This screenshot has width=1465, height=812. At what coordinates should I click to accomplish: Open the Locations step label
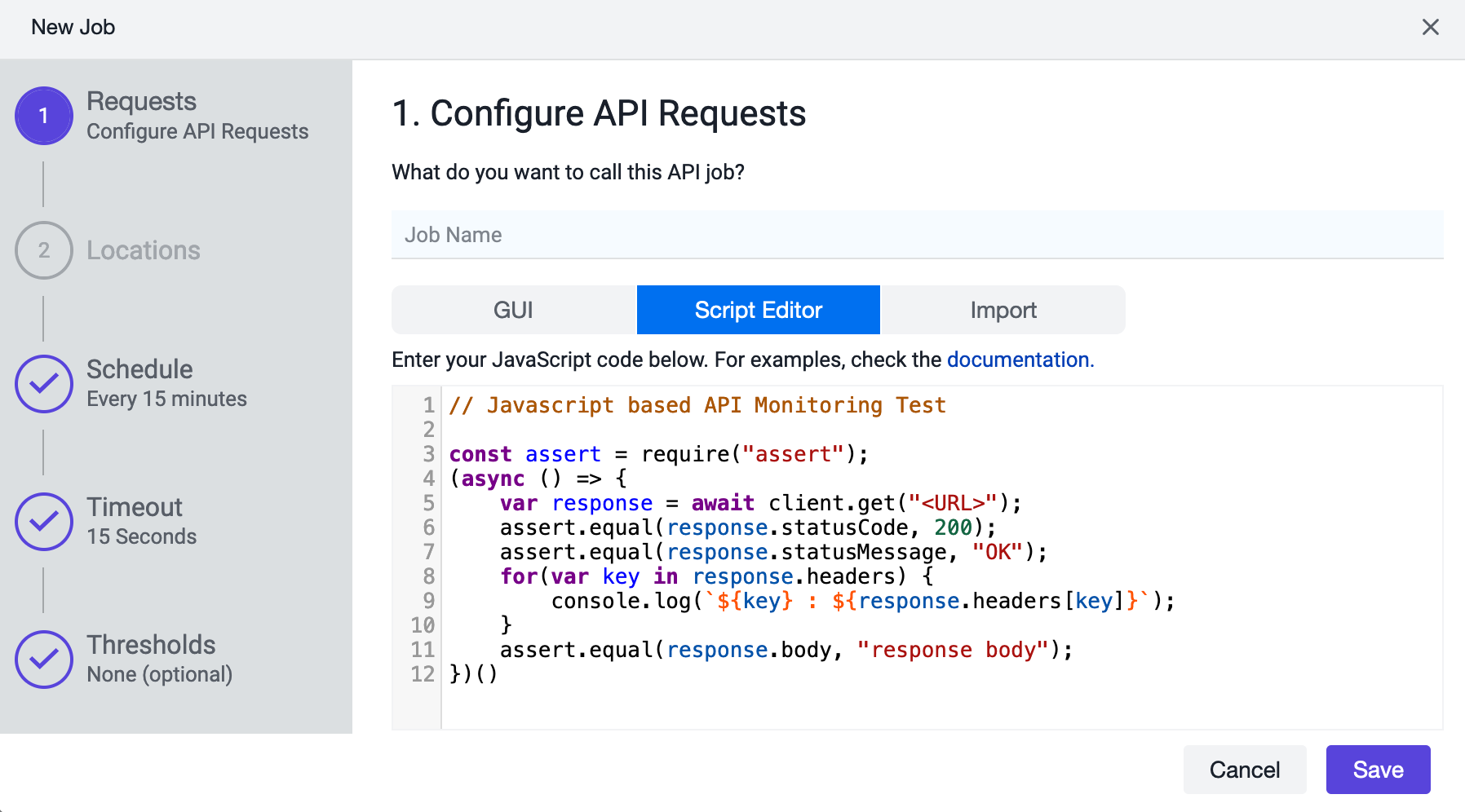144,250
